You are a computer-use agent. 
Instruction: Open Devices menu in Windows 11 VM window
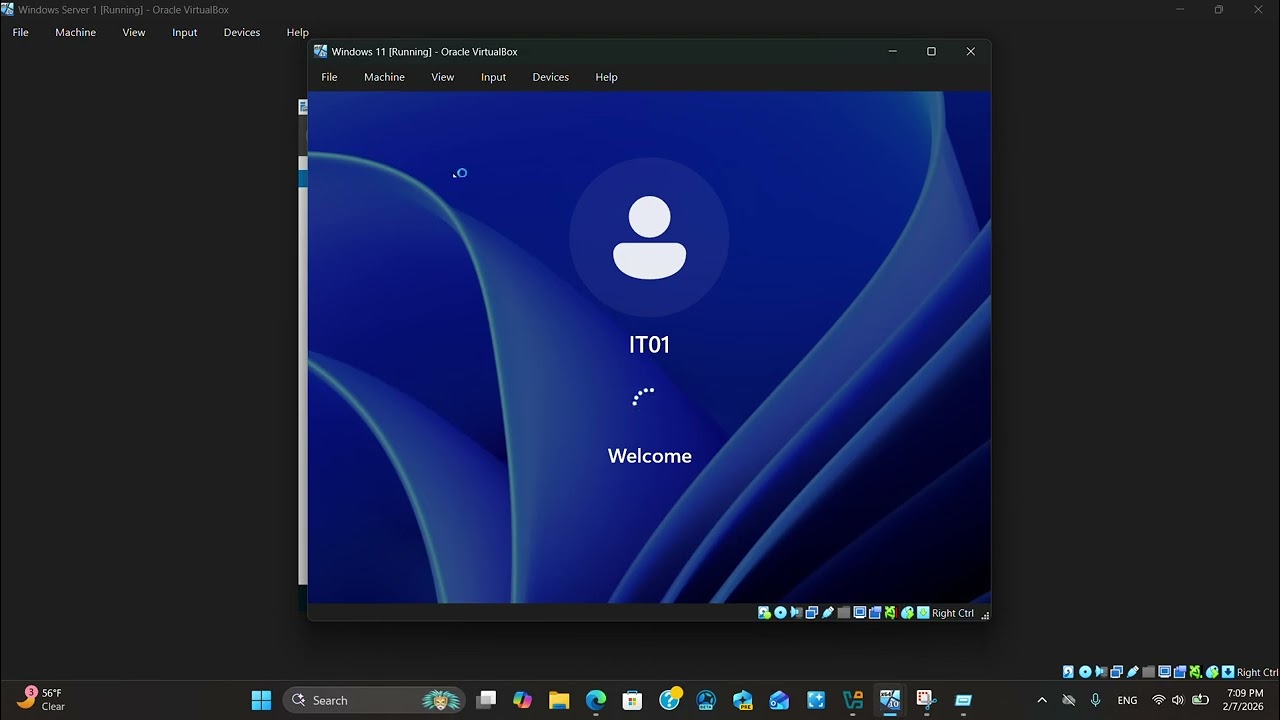tap(550, 77)
